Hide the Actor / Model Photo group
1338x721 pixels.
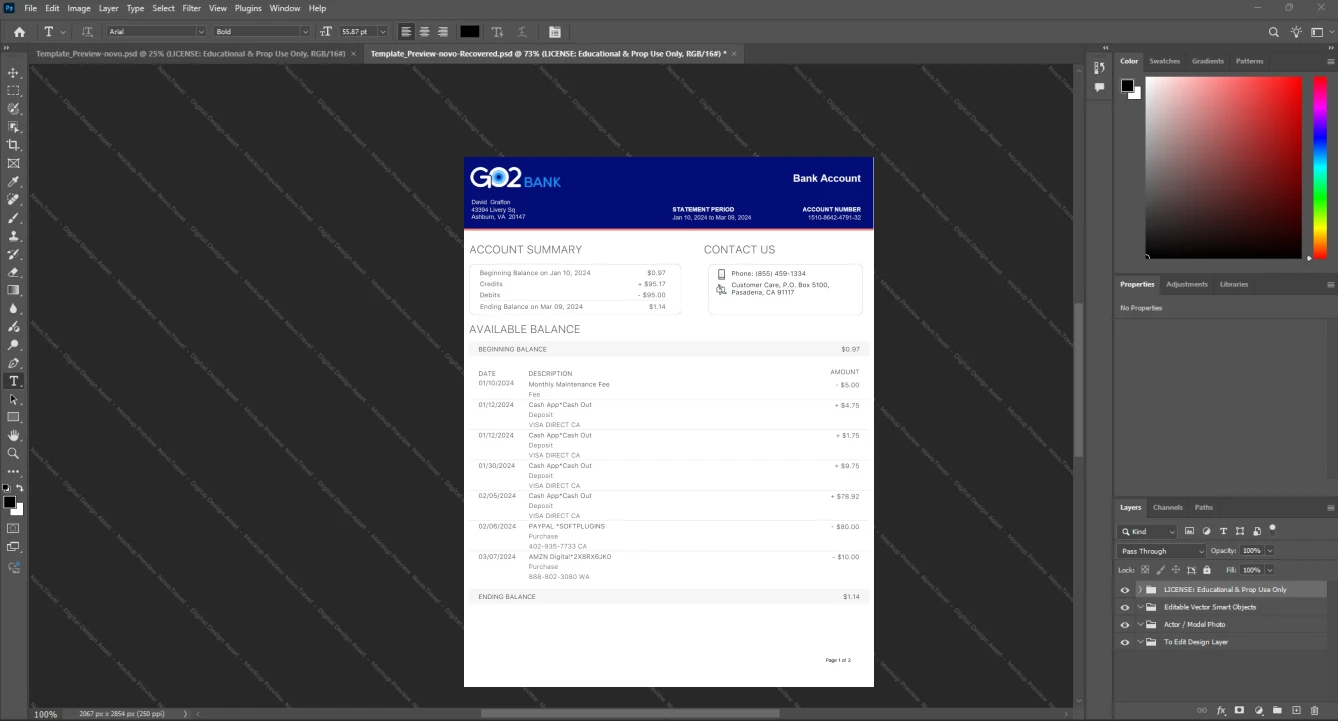1125,625
